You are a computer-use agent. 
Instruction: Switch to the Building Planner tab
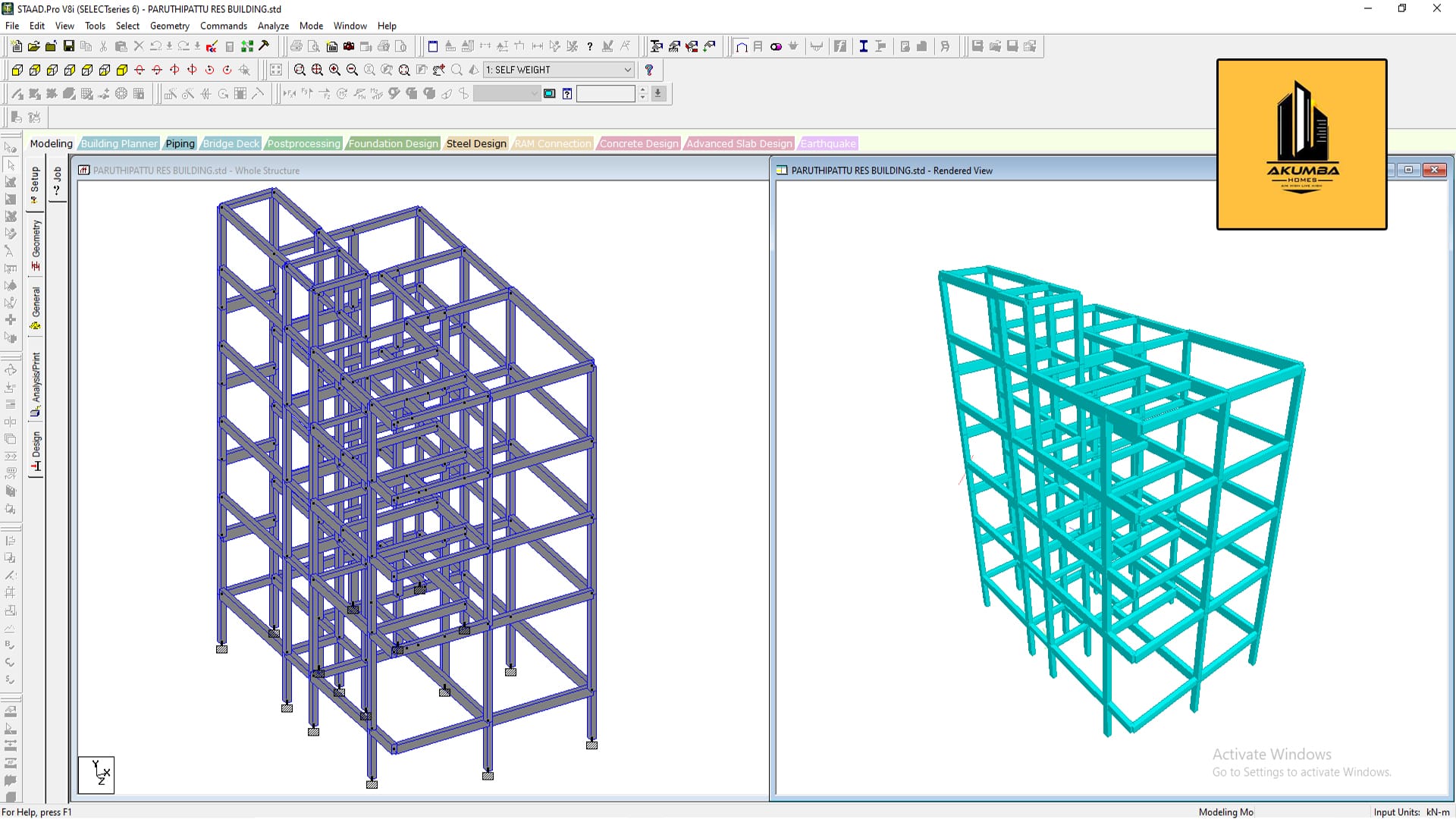119,143
